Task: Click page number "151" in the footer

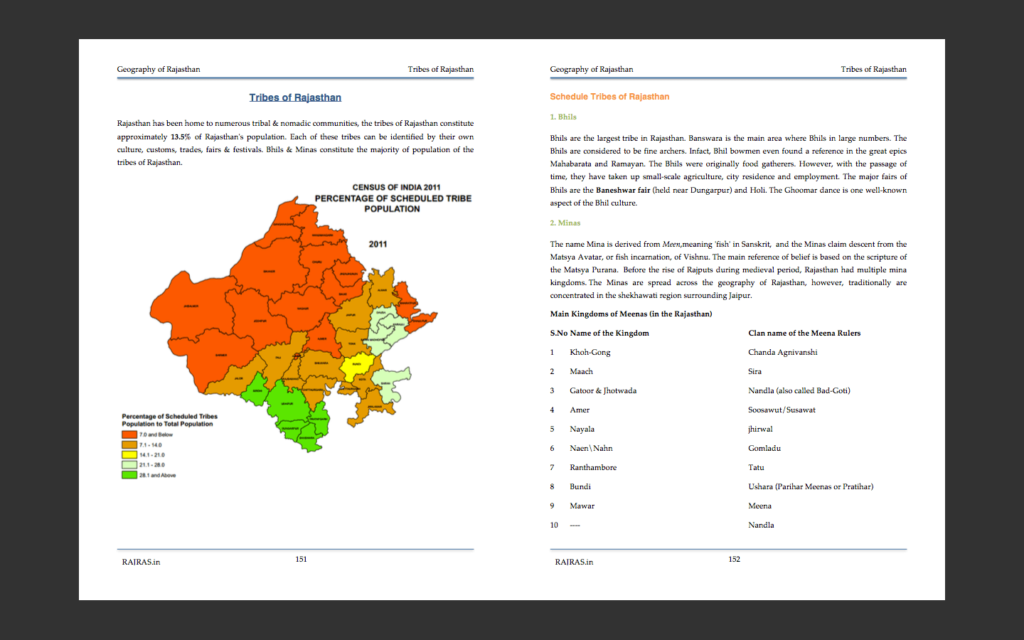Action: [301, 559]
